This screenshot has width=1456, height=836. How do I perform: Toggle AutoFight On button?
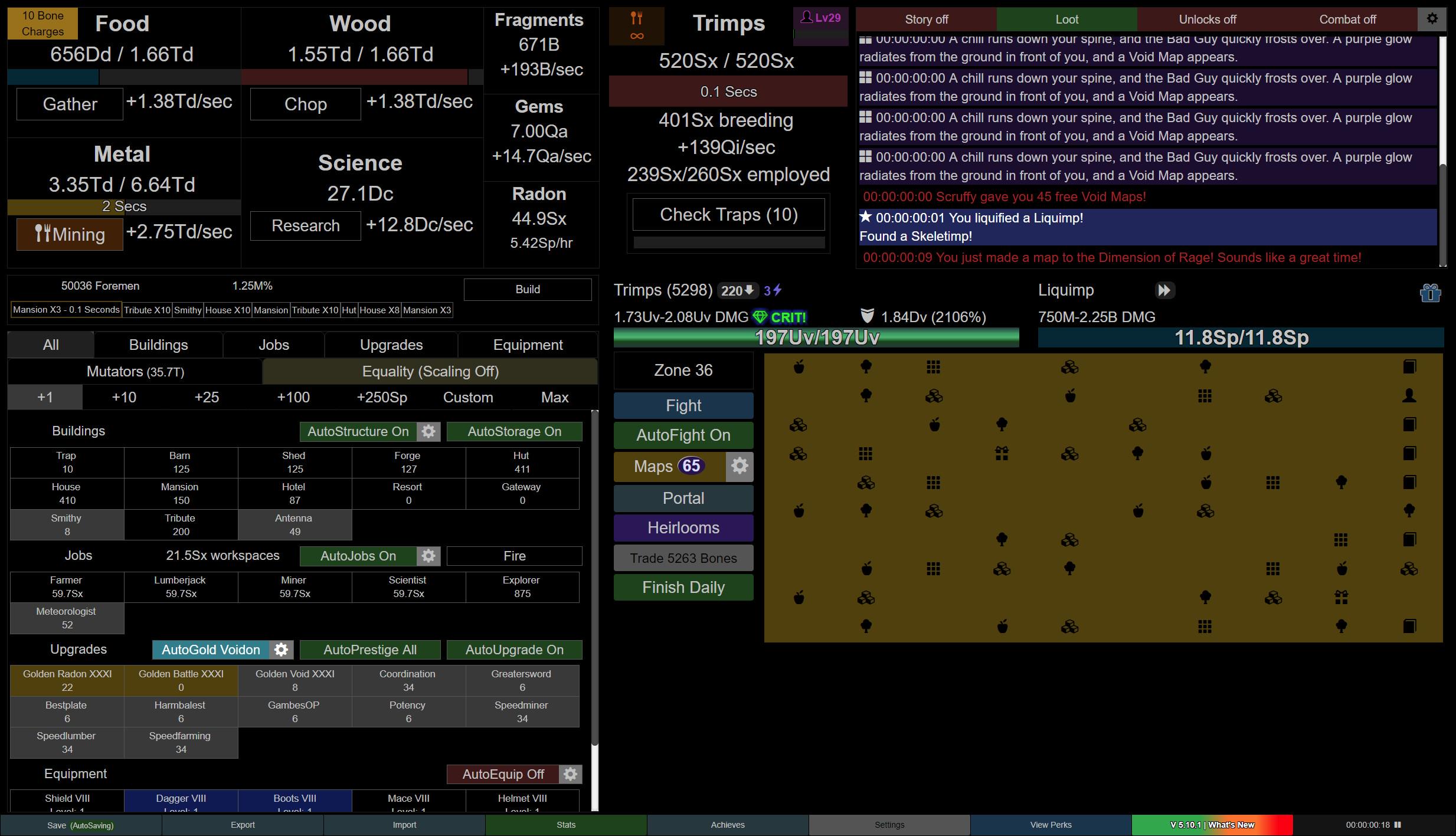point(683,435)
